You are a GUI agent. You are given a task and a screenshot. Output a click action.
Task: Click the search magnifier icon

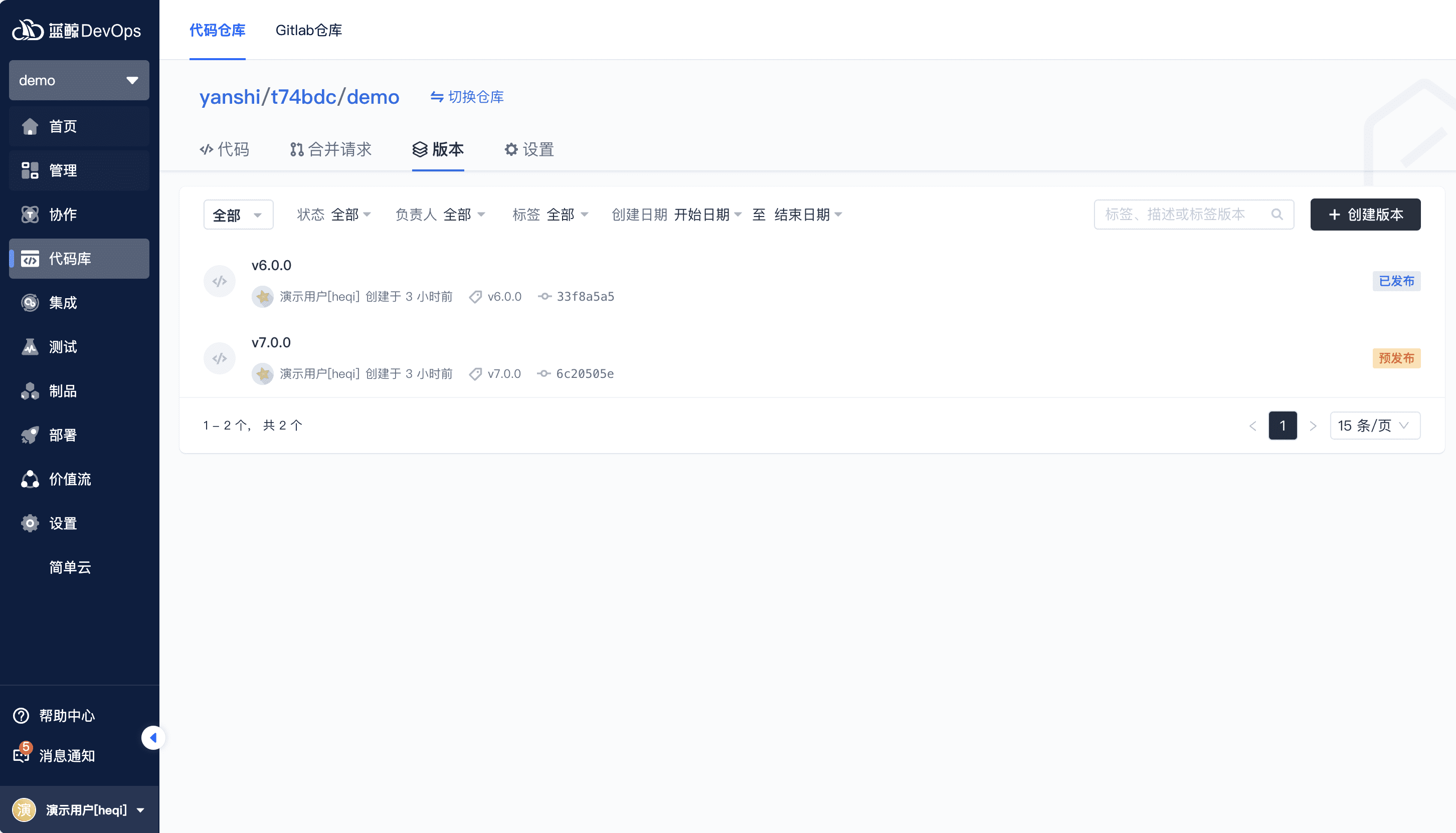1277,215
